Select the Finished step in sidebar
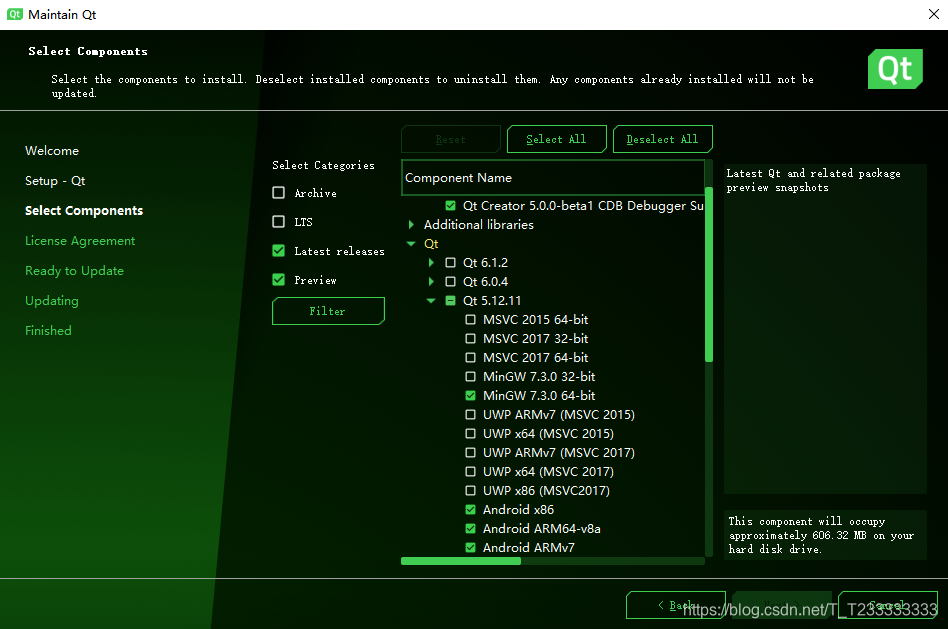 click(x=48, y=331)
